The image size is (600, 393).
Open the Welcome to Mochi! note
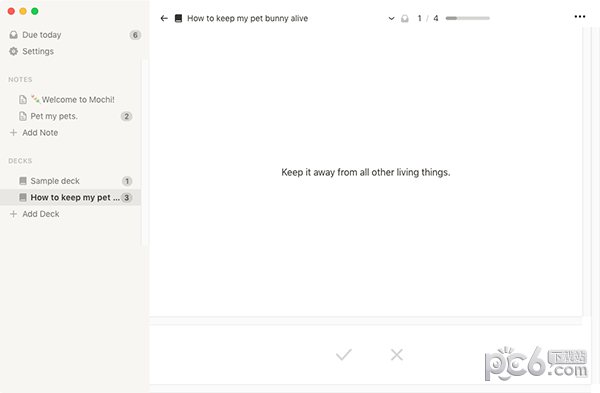[73, 99]
